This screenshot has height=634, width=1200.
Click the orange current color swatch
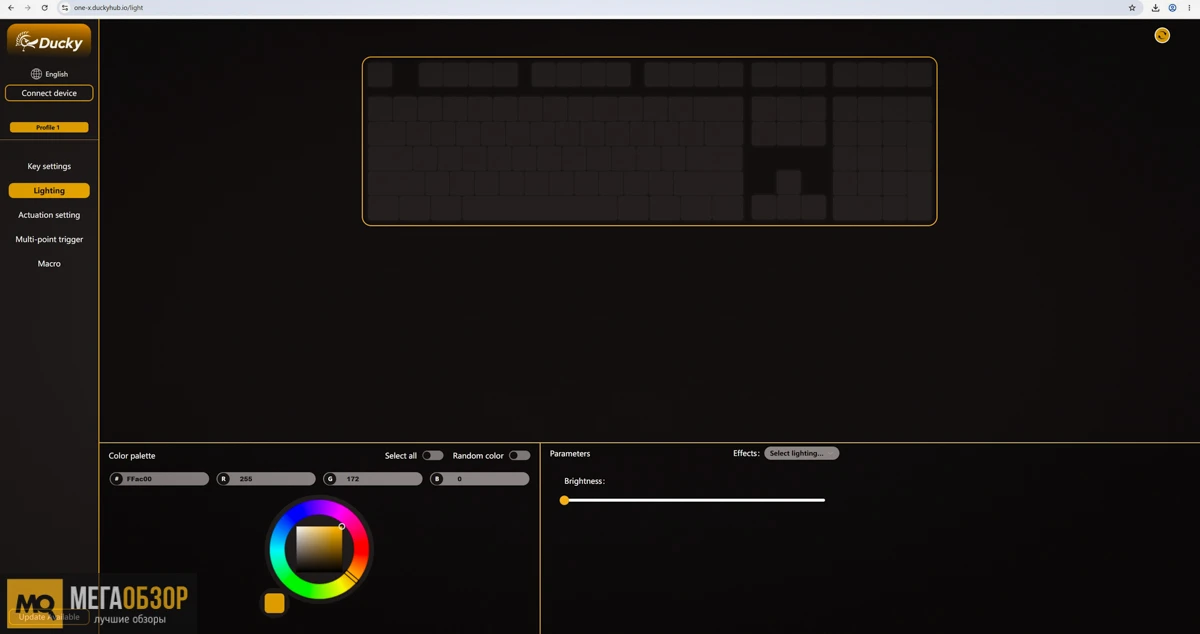[x=274, y=603]
